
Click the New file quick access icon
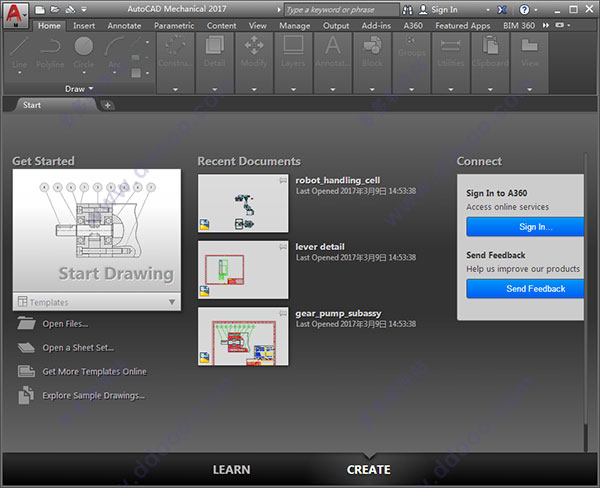pyautogui.click(x=40, y=10)
